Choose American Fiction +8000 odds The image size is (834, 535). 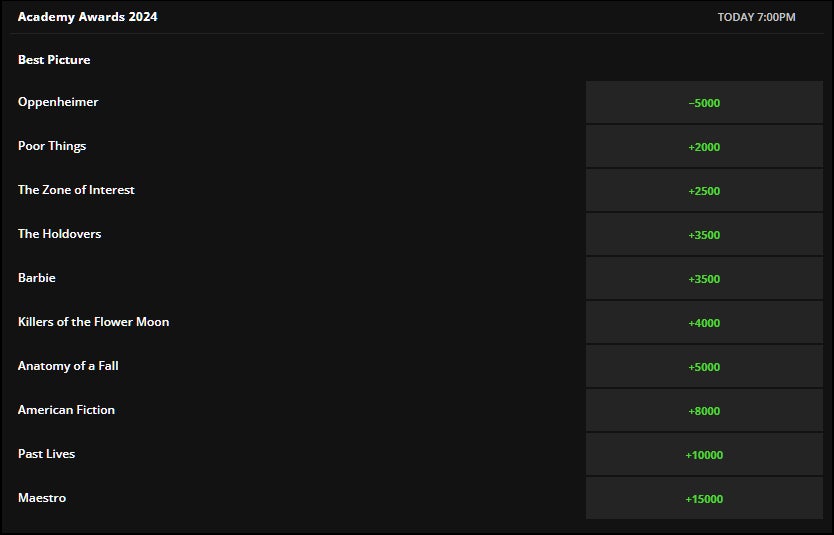(704, 411)
